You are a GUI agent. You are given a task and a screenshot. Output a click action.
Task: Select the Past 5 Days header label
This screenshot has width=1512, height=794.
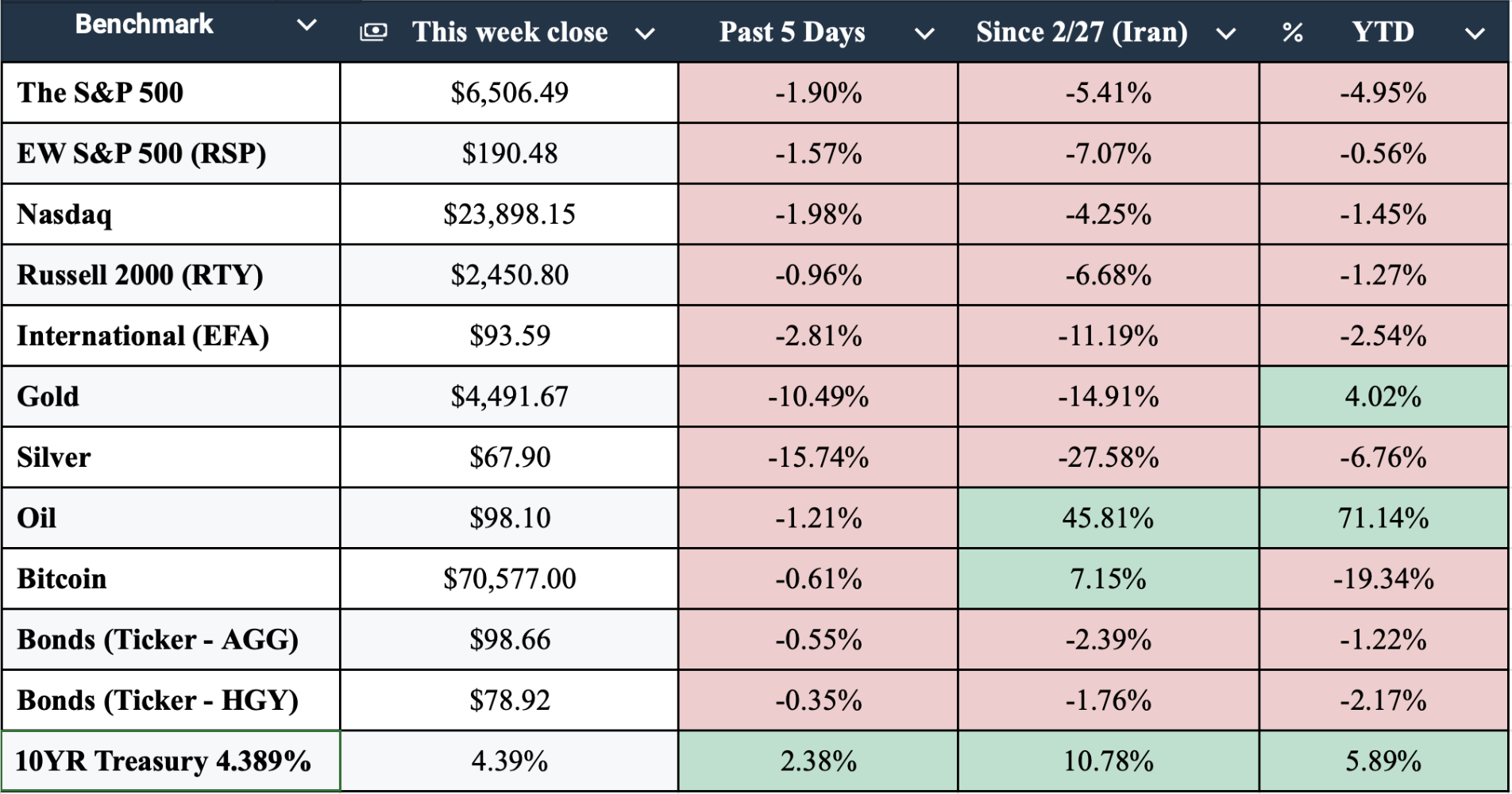point(792,33)
